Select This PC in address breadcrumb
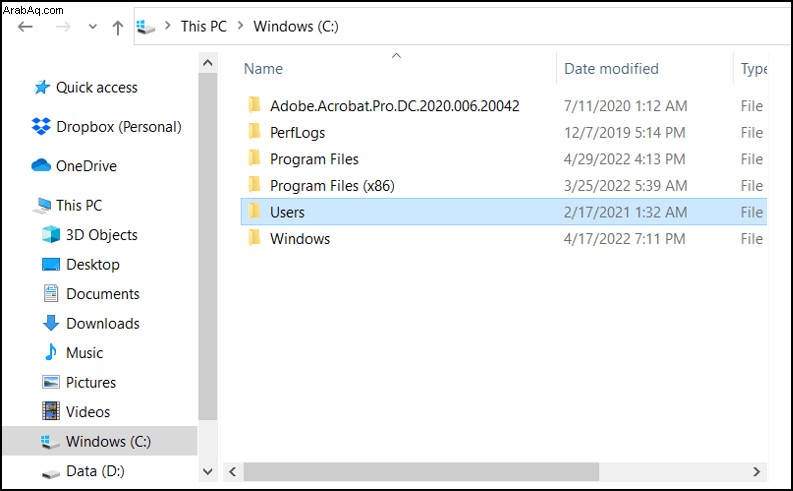 point(204,26)
